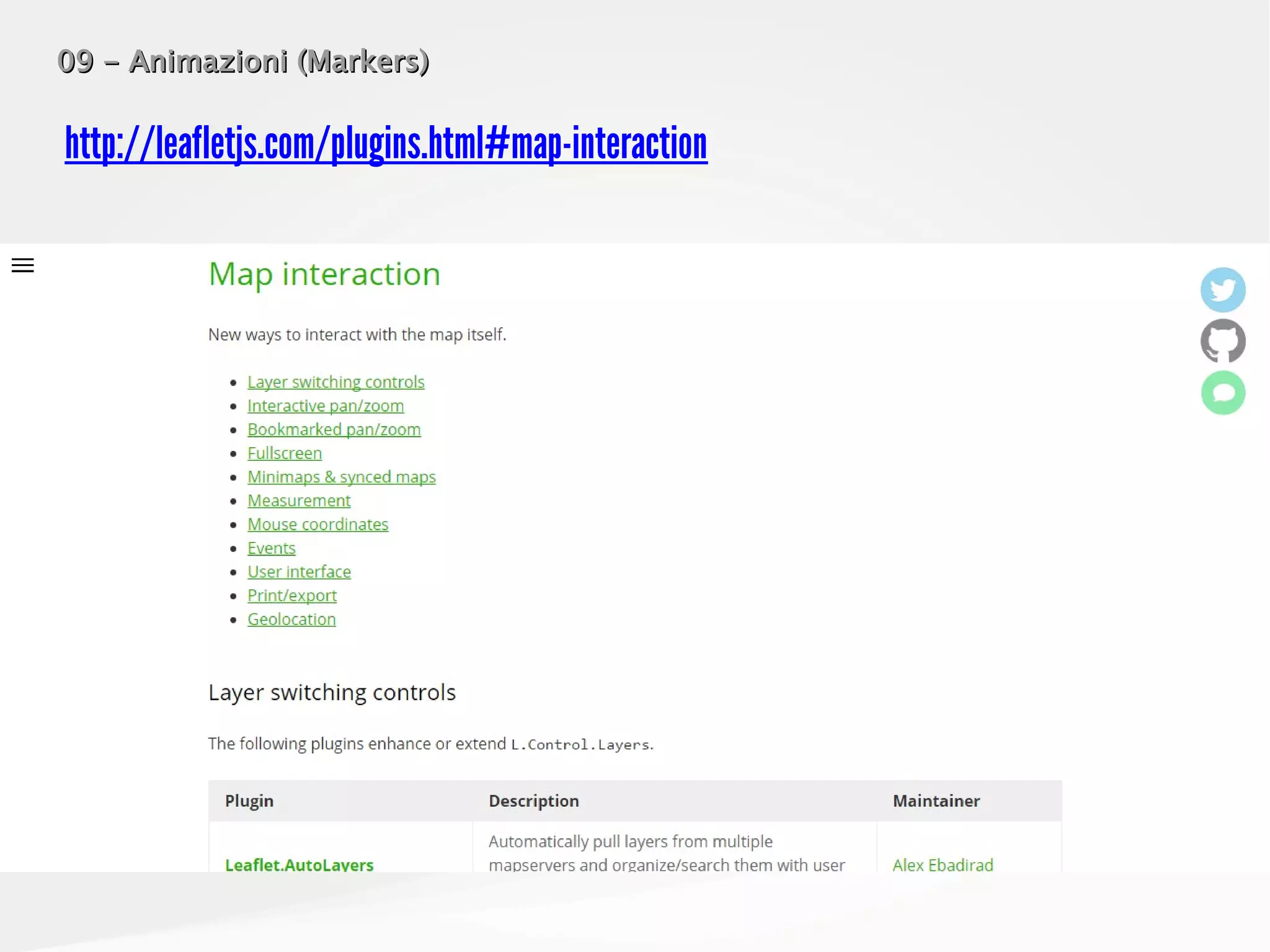Click the 'Automatically pull layers' description cell
The image size is (1270, 952).
click(x=674, y=847)
